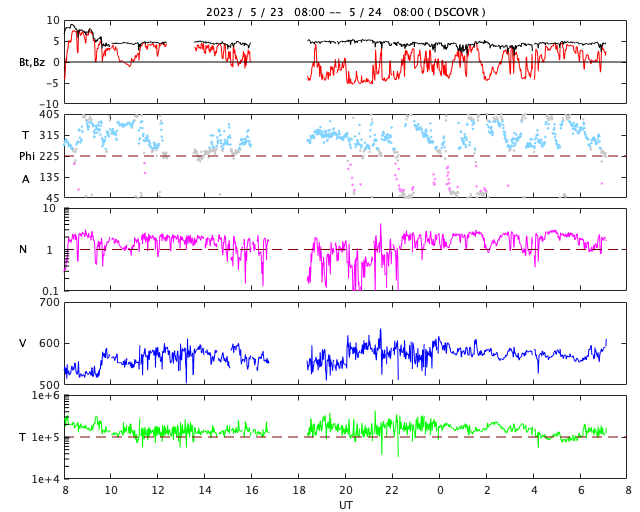
Task: Click the '1e+6' temperature tick label
Action: coord(46,396)
